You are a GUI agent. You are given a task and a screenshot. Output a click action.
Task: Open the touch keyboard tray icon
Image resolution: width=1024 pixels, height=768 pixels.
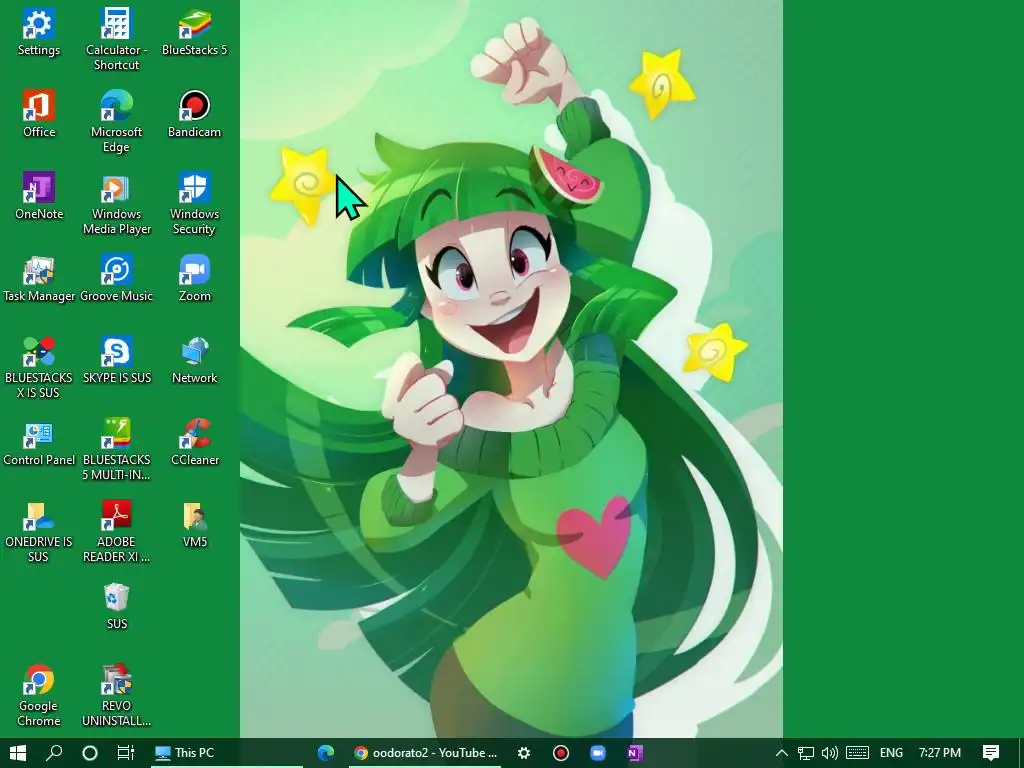857,753
